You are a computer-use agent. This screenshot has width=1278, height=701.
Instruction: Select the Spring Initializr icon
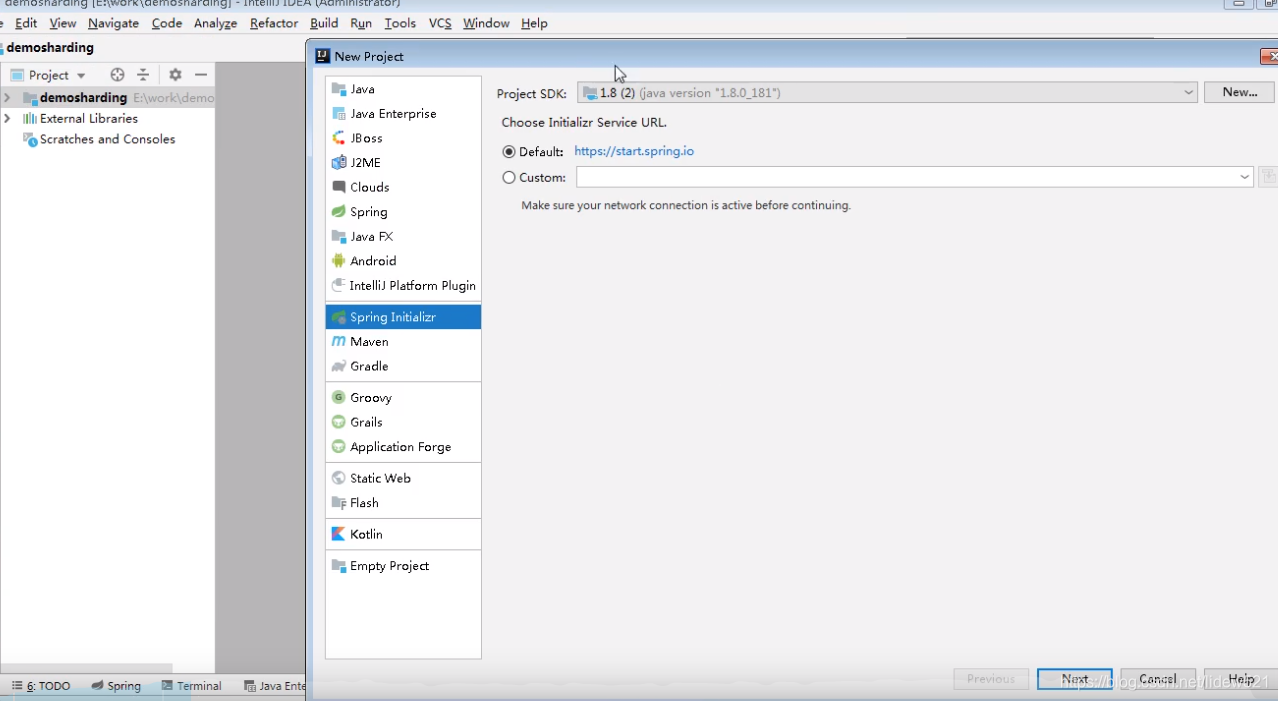coord(338,317)
